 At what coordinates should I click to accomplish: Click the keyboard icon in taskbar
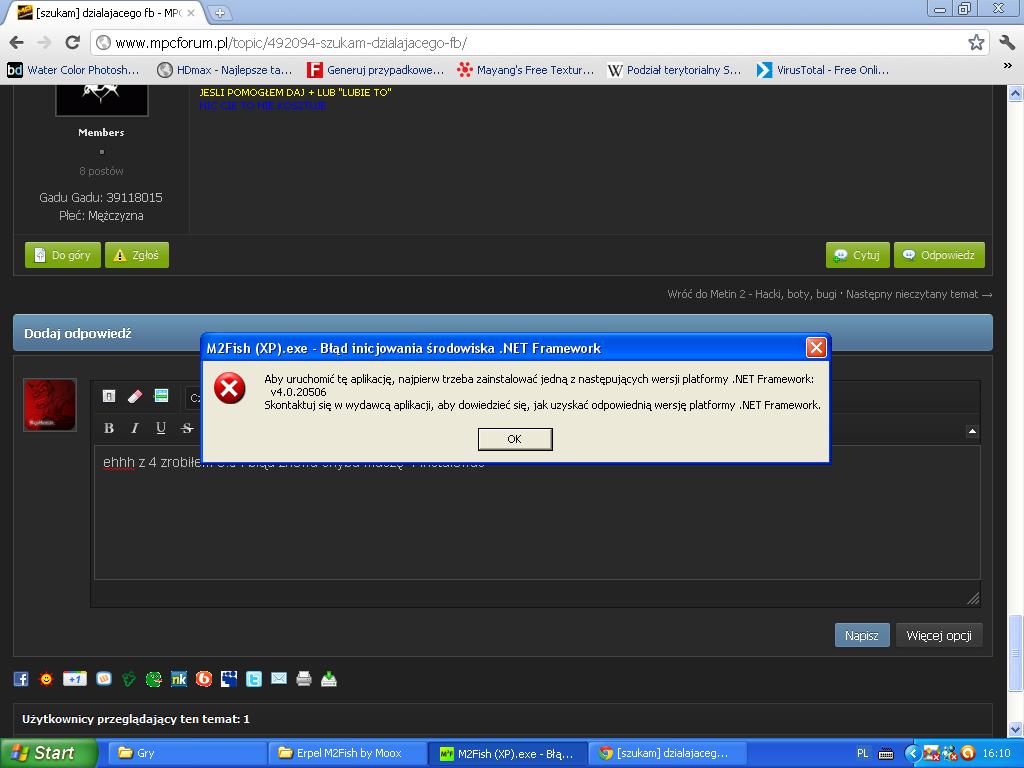tap(886, 754)
